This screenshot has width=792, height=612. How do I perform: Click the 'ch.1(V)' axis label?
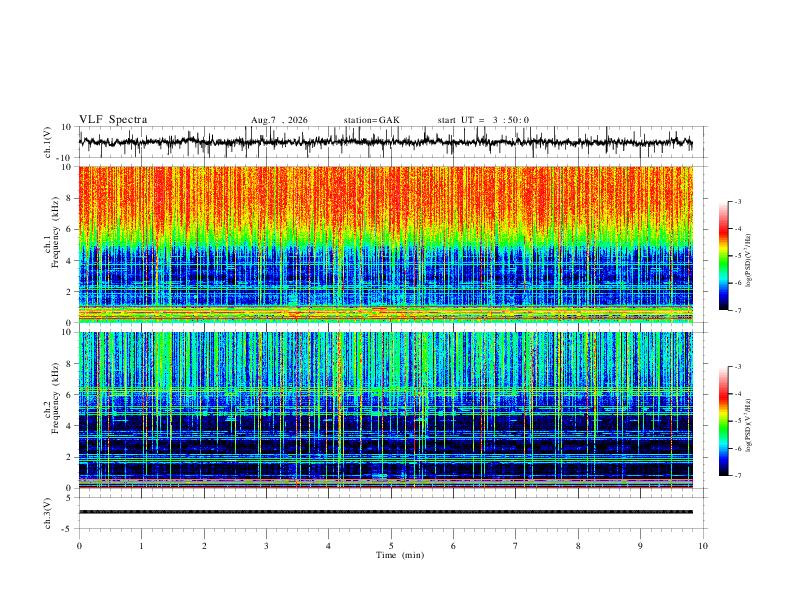[48, 142]
